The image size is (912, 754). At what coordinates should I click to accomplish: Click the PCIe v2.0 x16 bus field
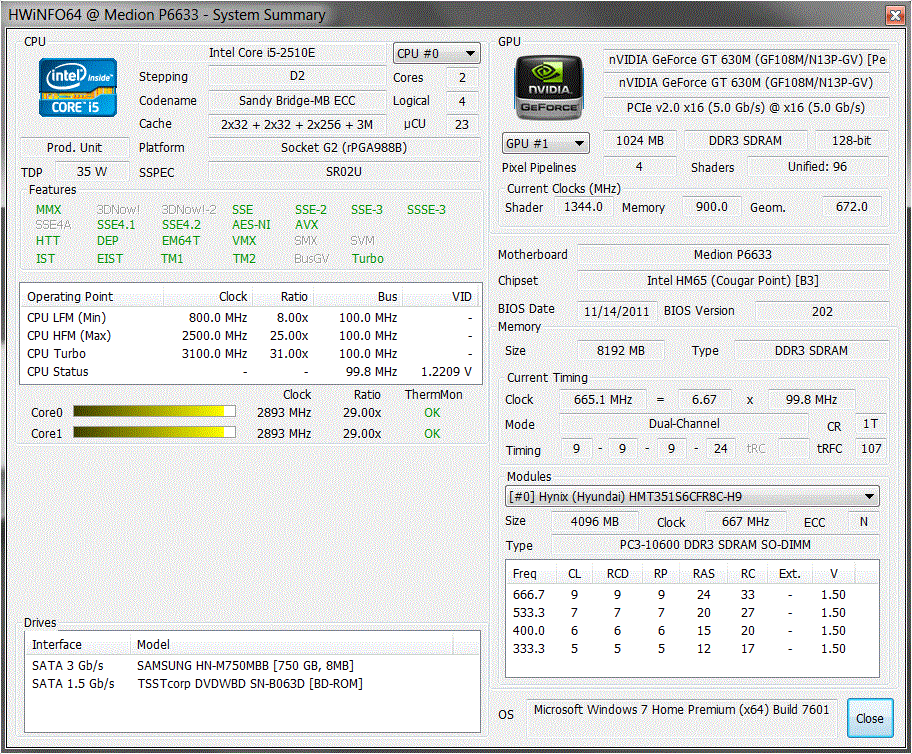[x=746, y=108]
